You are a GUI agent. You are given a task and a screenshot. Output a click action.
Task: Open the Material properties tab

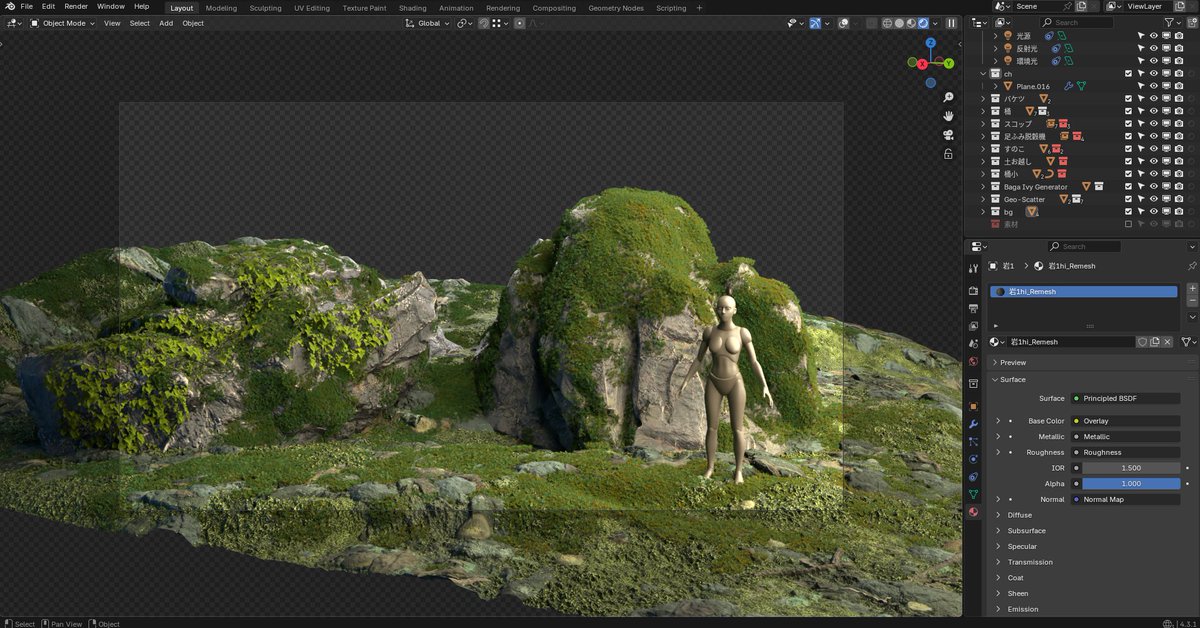point(973,512)
